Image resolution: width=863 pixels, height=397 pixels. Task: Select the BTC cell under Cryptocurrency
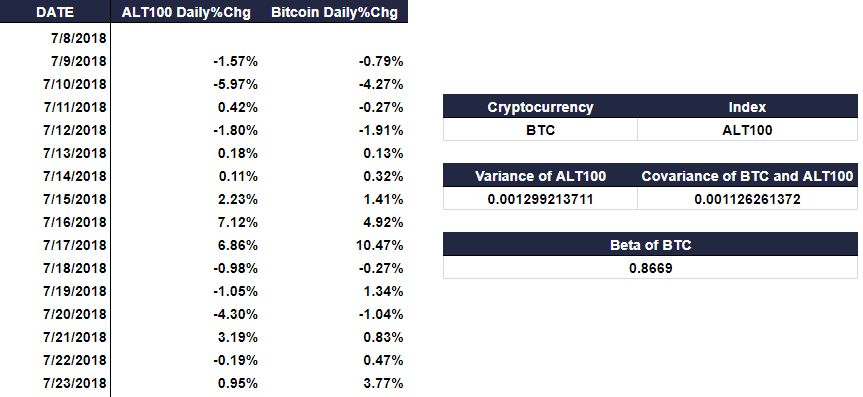click(x=540, y=130)
